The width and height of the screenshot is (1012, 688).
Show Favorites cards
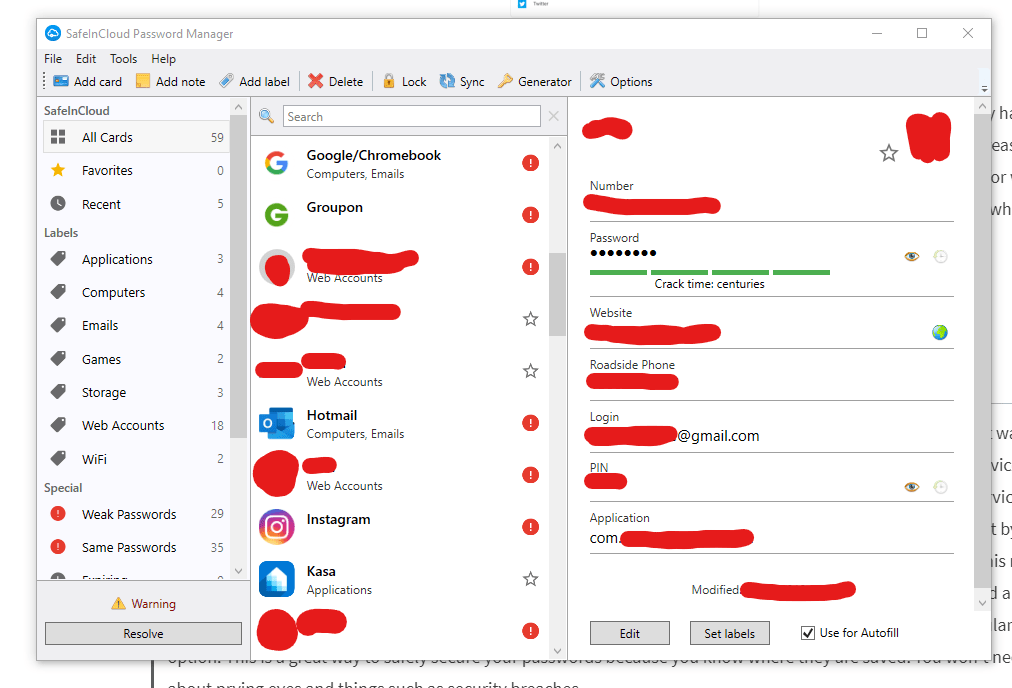click(x=136, y=170)
